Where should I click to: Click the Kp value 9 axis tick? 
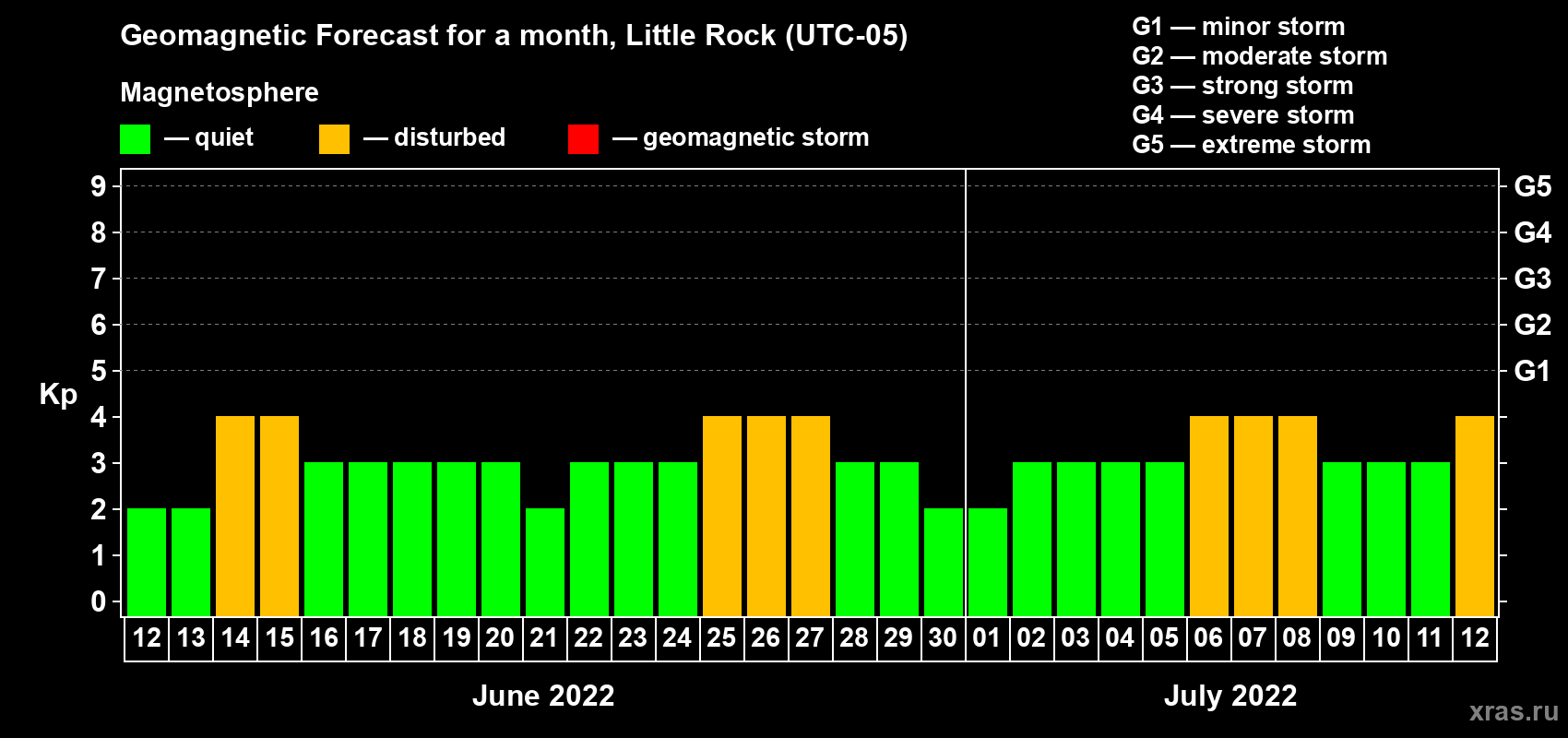pos(99,186)
